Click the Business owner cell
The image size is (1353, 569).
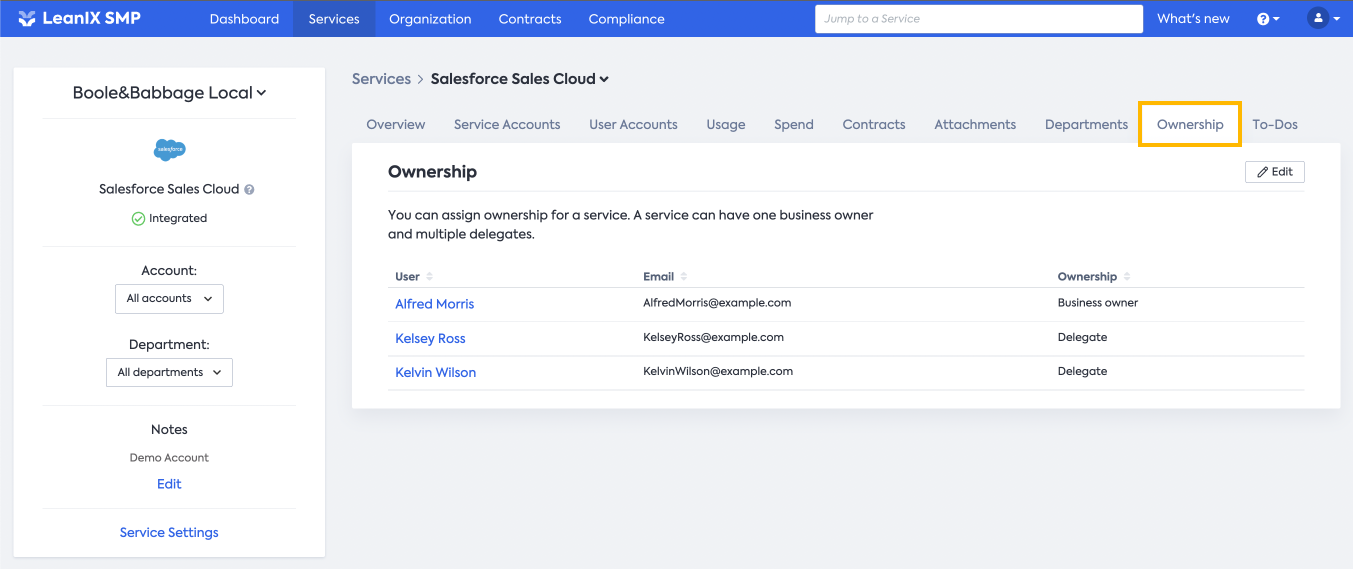point(1098,303)
